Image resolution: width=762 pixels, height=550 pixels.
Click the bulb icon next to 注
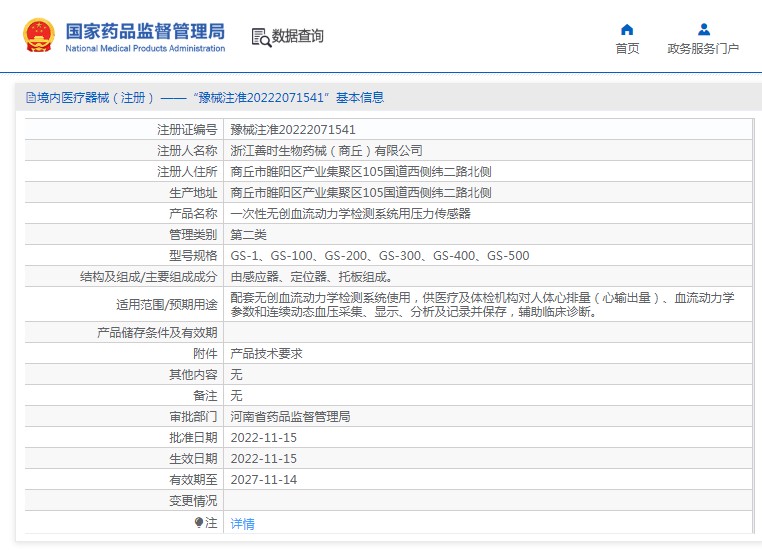[x=199, y=522]
